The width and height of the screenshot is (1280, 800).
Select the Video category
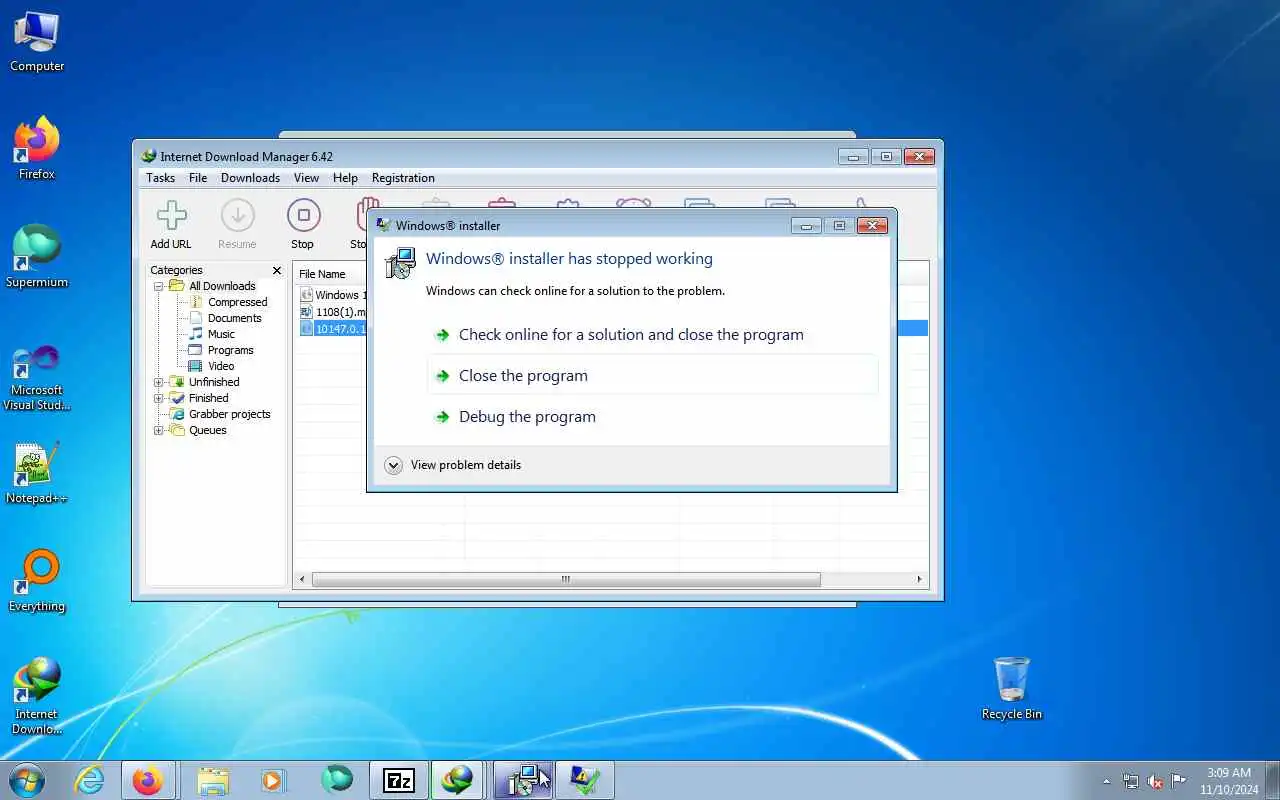(221, 366)
